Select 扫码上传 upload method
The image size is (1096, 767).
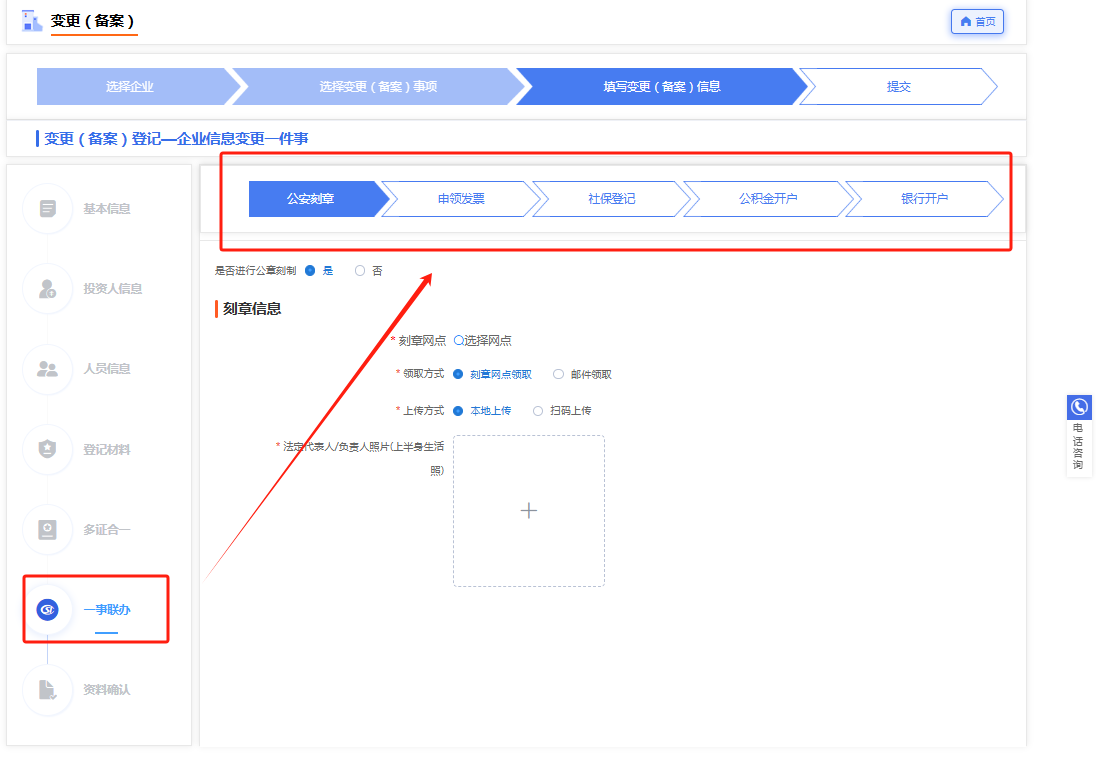click(538, 411)
